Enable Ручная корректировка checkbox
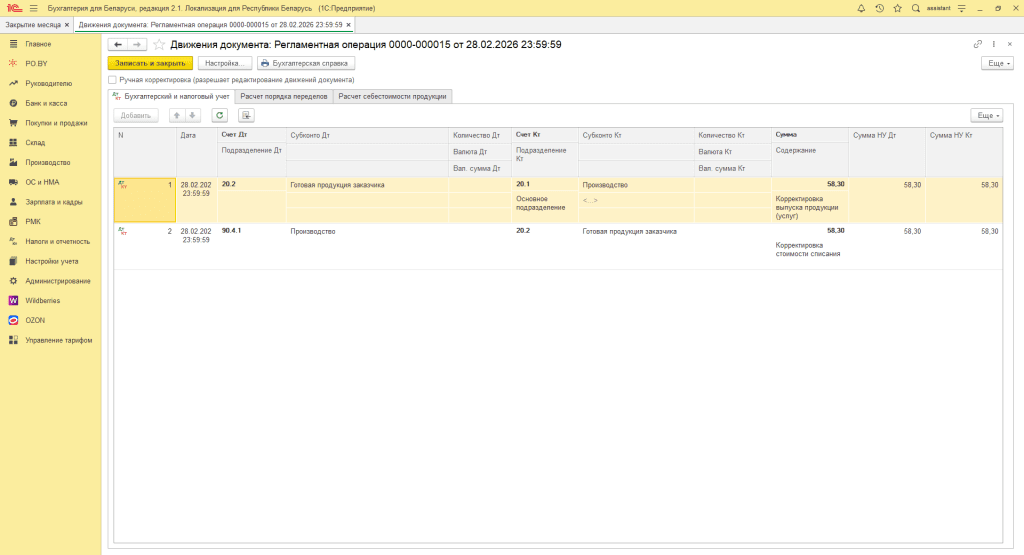This screenshot has height=555, width=1024. pos(112,80)
